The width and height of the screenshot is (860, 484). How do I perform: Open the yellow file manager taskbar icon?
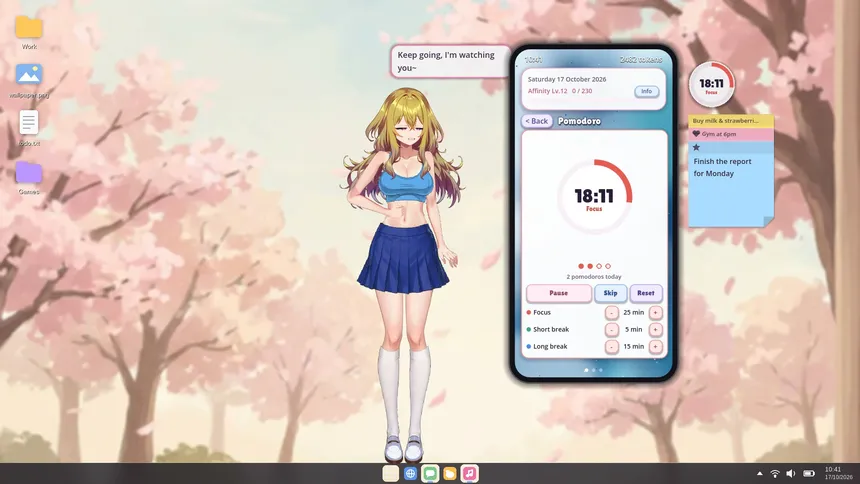[450, 473]
